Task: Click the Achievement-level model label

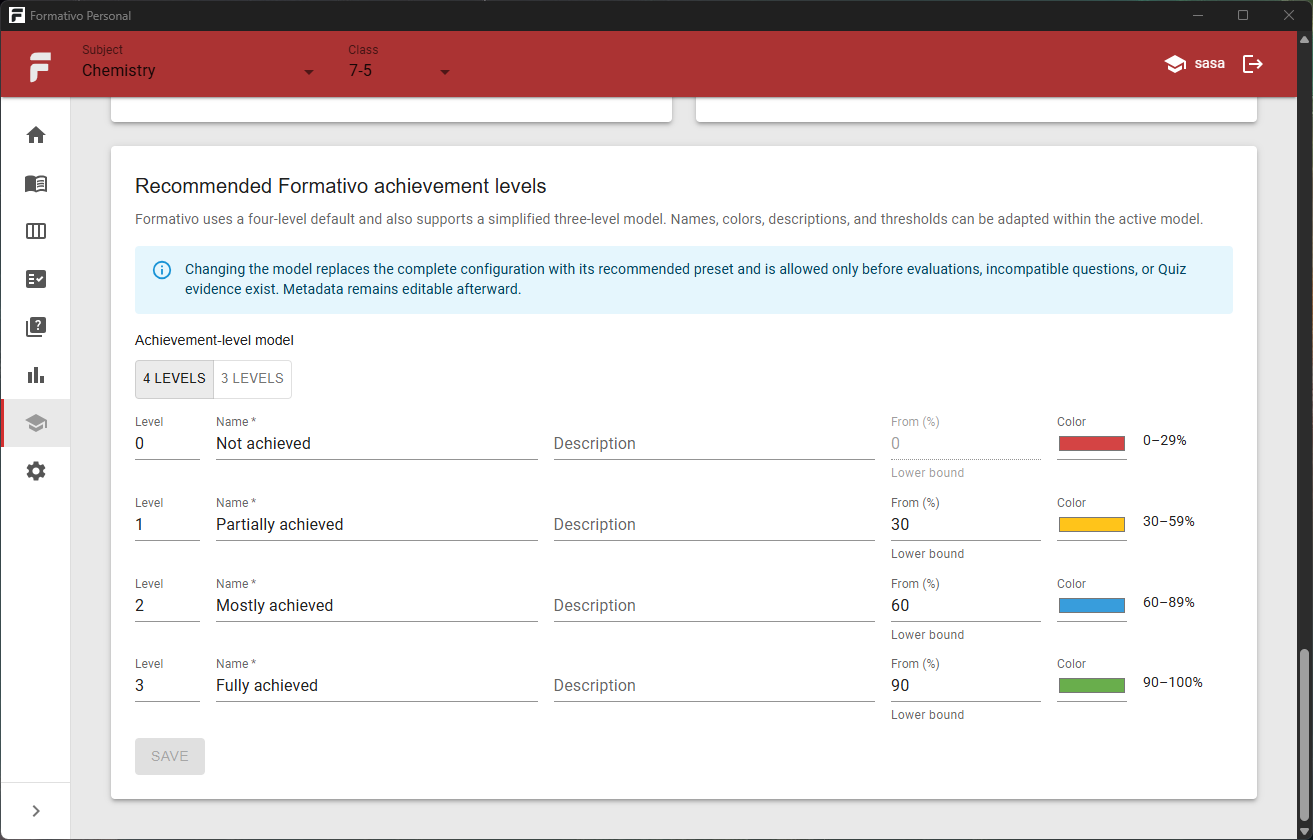Action: tap(214, 340)
